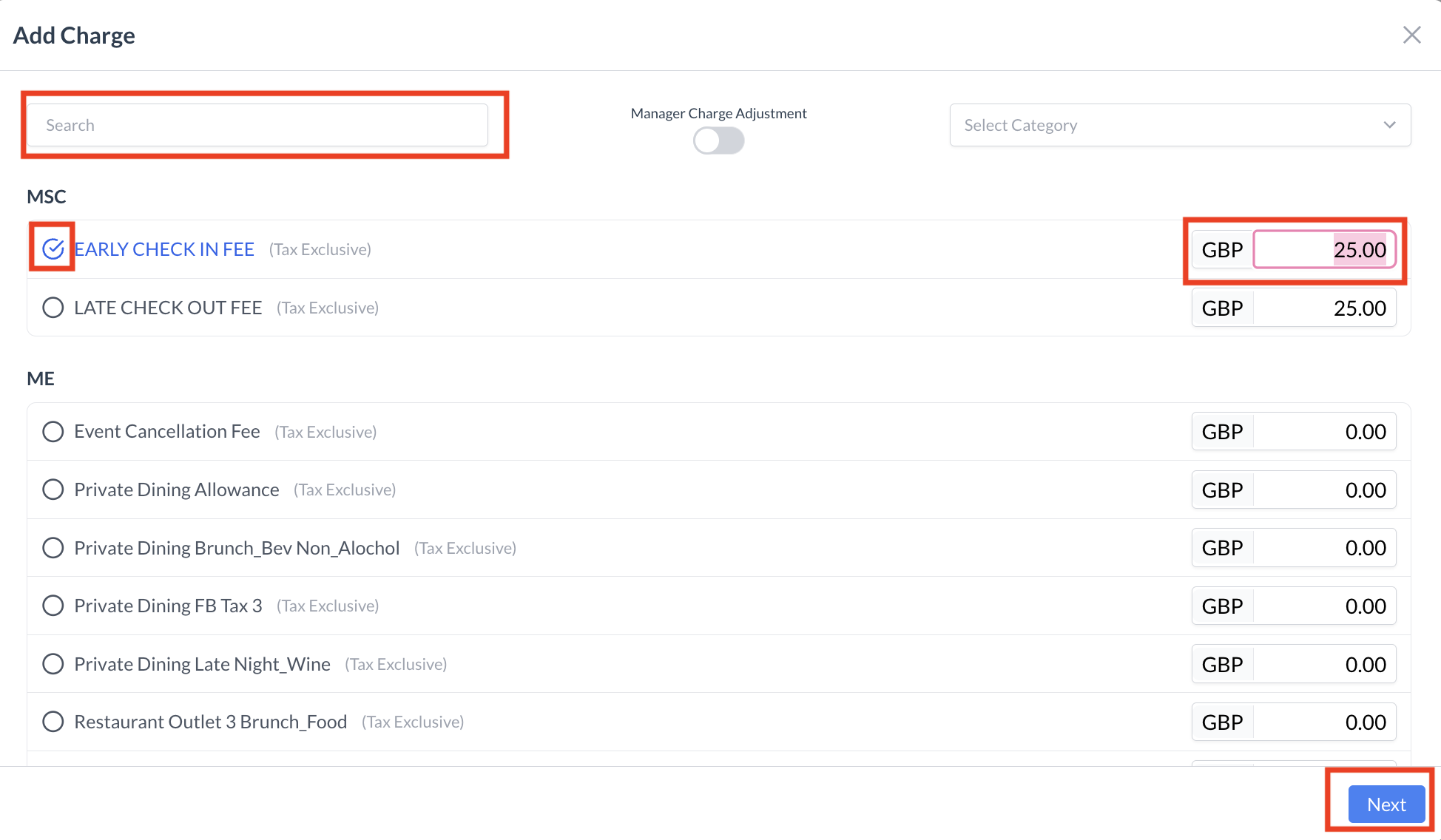Edit the EARLY CHECK IN FEE amount
1441x840 pixels.
pos(1324,250)
